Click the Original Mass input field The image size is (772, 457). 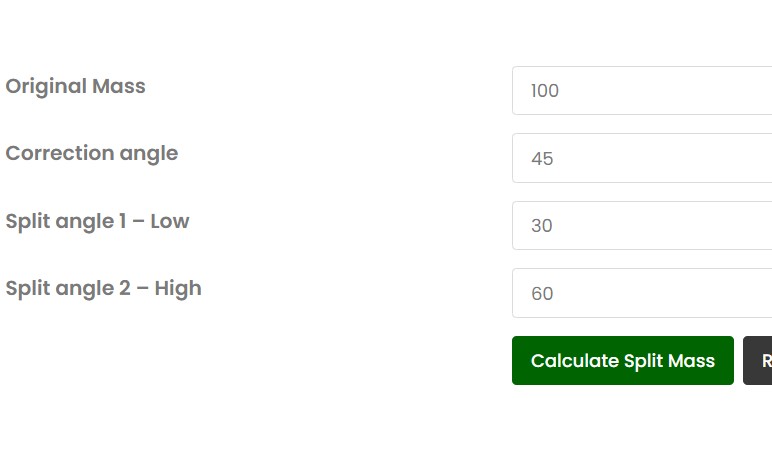(x=640, y=91)
